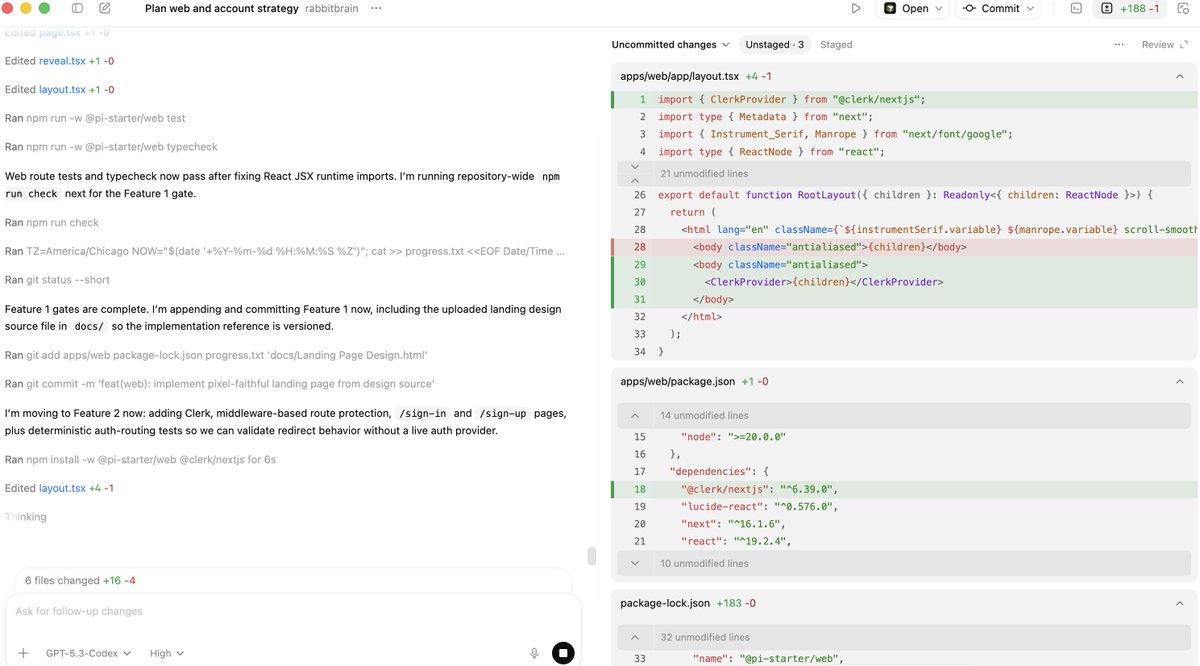Expand the Open button dropdown arrow

coord(939,8)
